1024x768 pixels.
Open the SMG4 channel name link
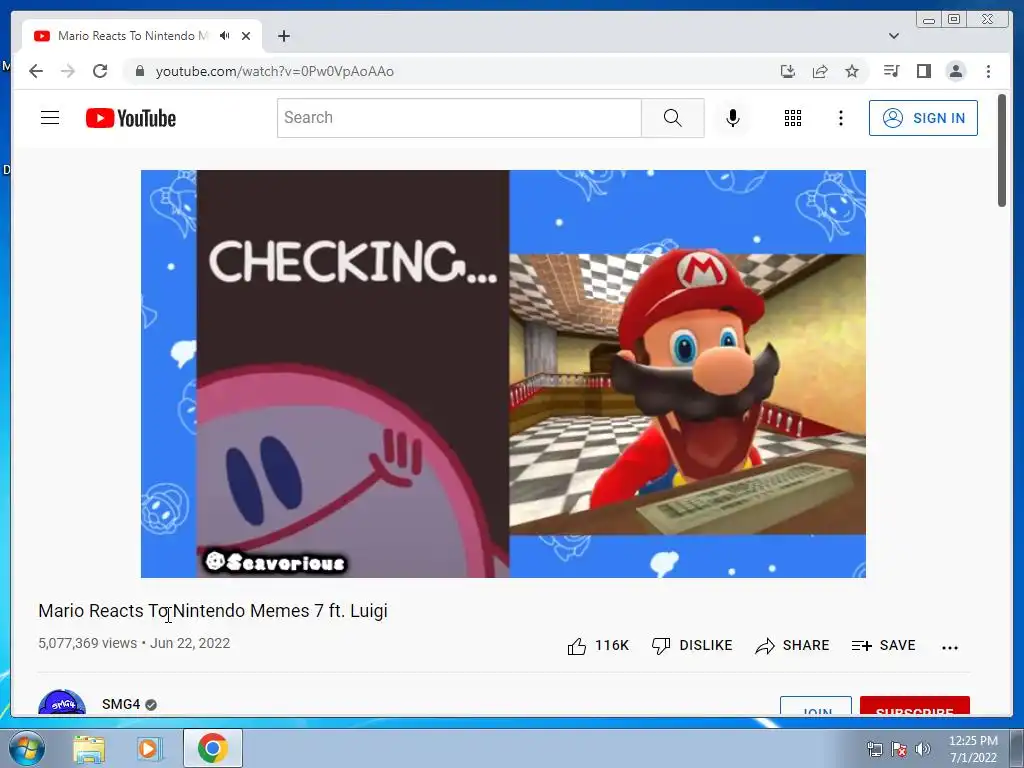point(121,704)
